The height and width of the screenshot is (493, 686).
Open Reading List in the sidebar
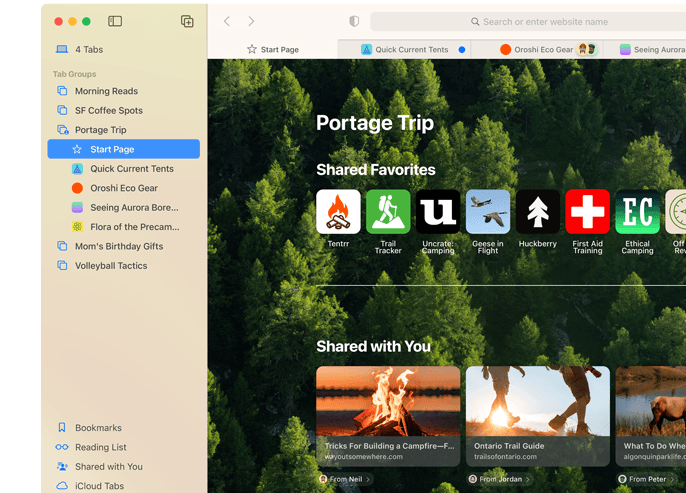(100, 447)
